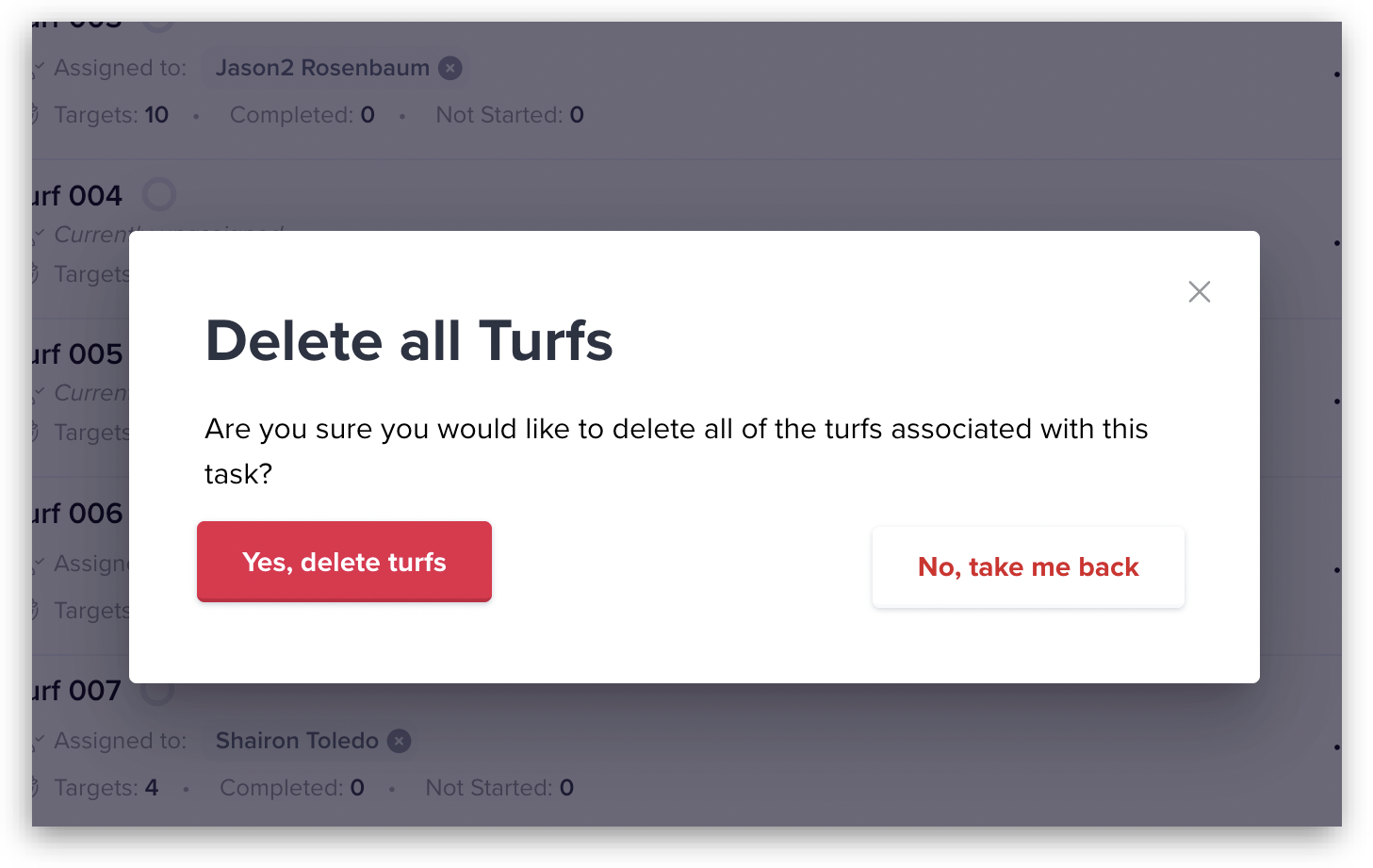
Task: Select the circle beside Turf 003
Action: (157, 21)
